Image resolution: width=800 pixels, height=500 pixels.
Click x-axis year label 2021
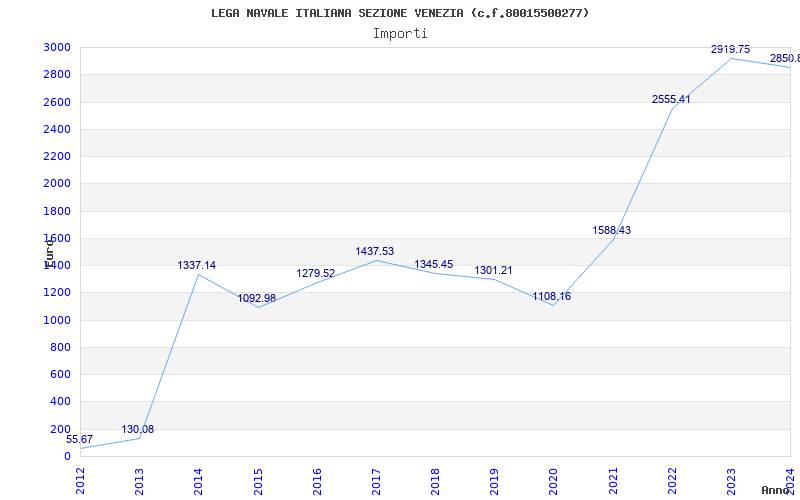pyautogui.click(x=613, y=482)
